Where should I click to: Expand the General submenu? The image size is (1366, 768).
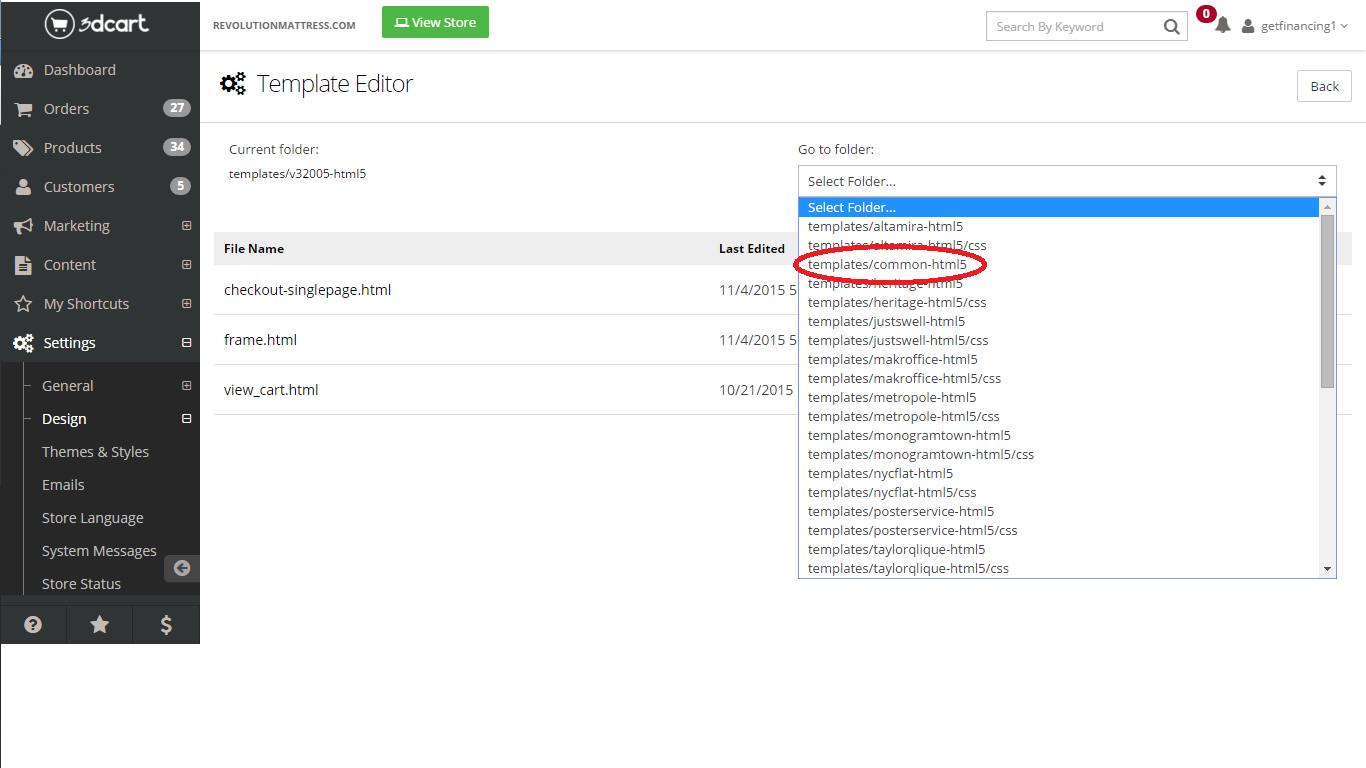[186, 386]
